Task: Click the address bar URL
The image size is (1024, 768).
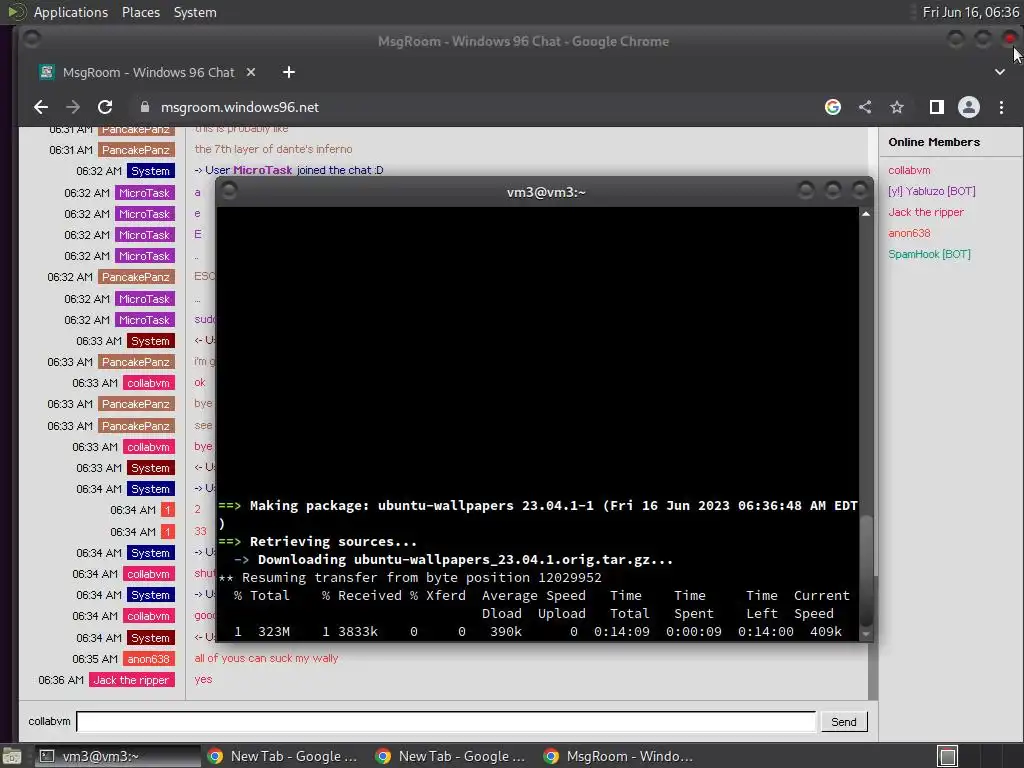Action: [x=240, y=107]
